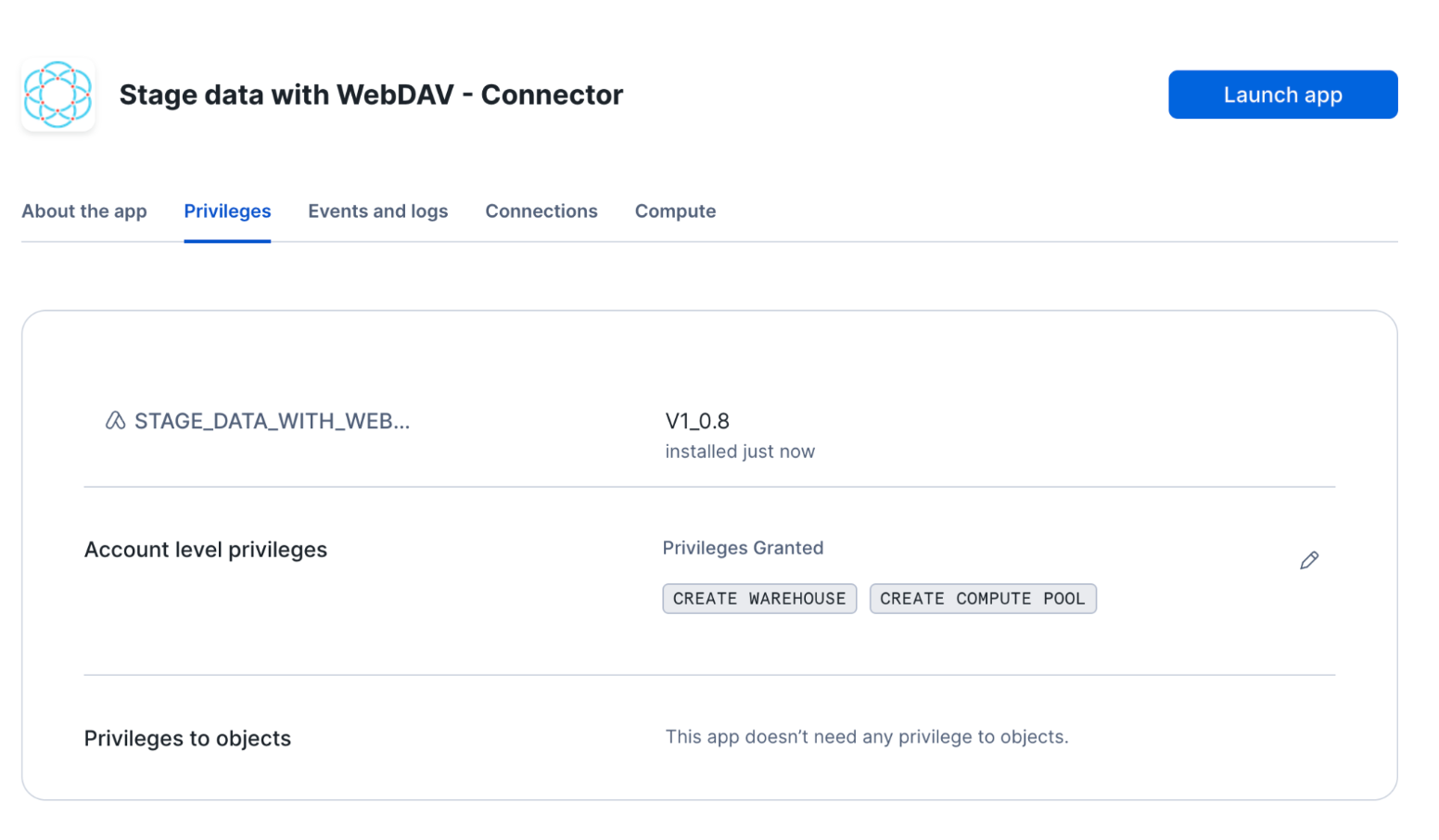This screenshot has height=840, width=1439.
Task: Click the Account level privileges heading
Action: coord(206,550)
